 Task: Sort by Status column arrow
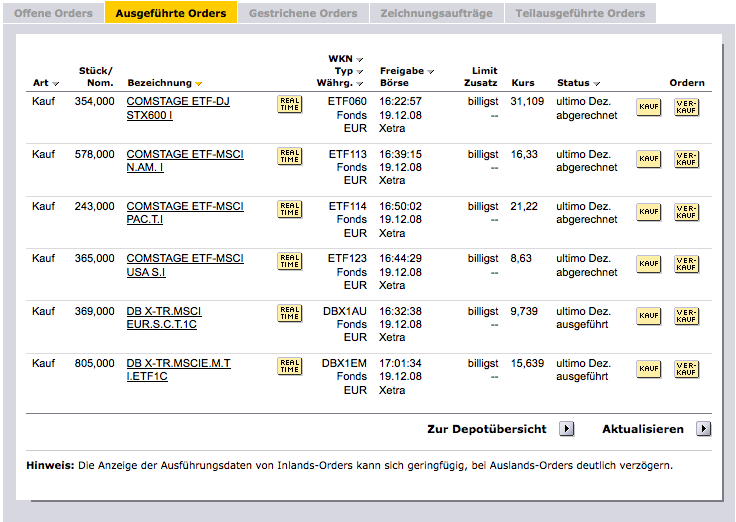(597, 84)
